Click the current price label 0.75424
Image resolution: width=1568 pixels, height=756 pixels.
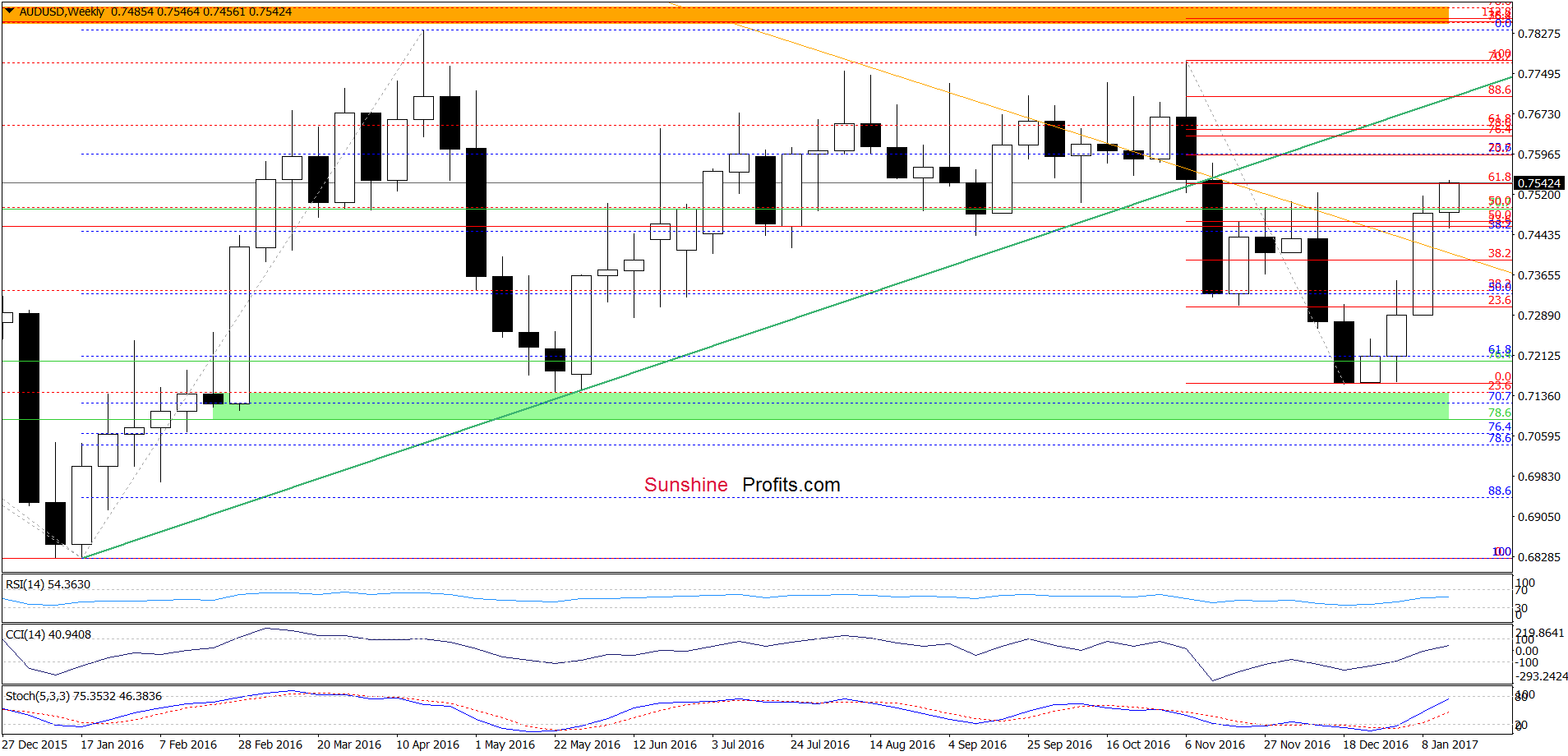tap(1539, 183)
